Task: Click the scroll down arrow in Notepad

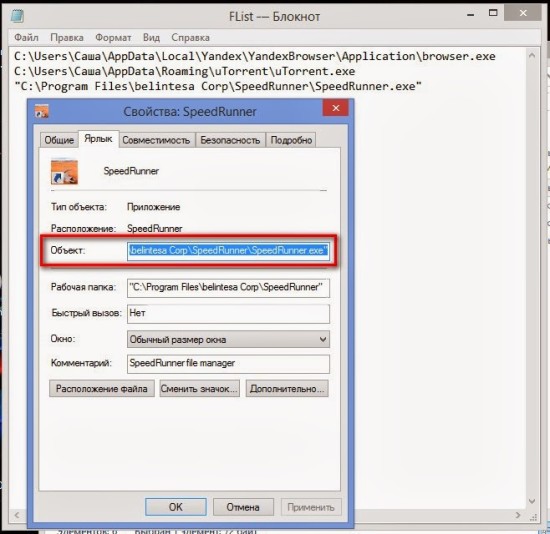Action: (532, 501)
